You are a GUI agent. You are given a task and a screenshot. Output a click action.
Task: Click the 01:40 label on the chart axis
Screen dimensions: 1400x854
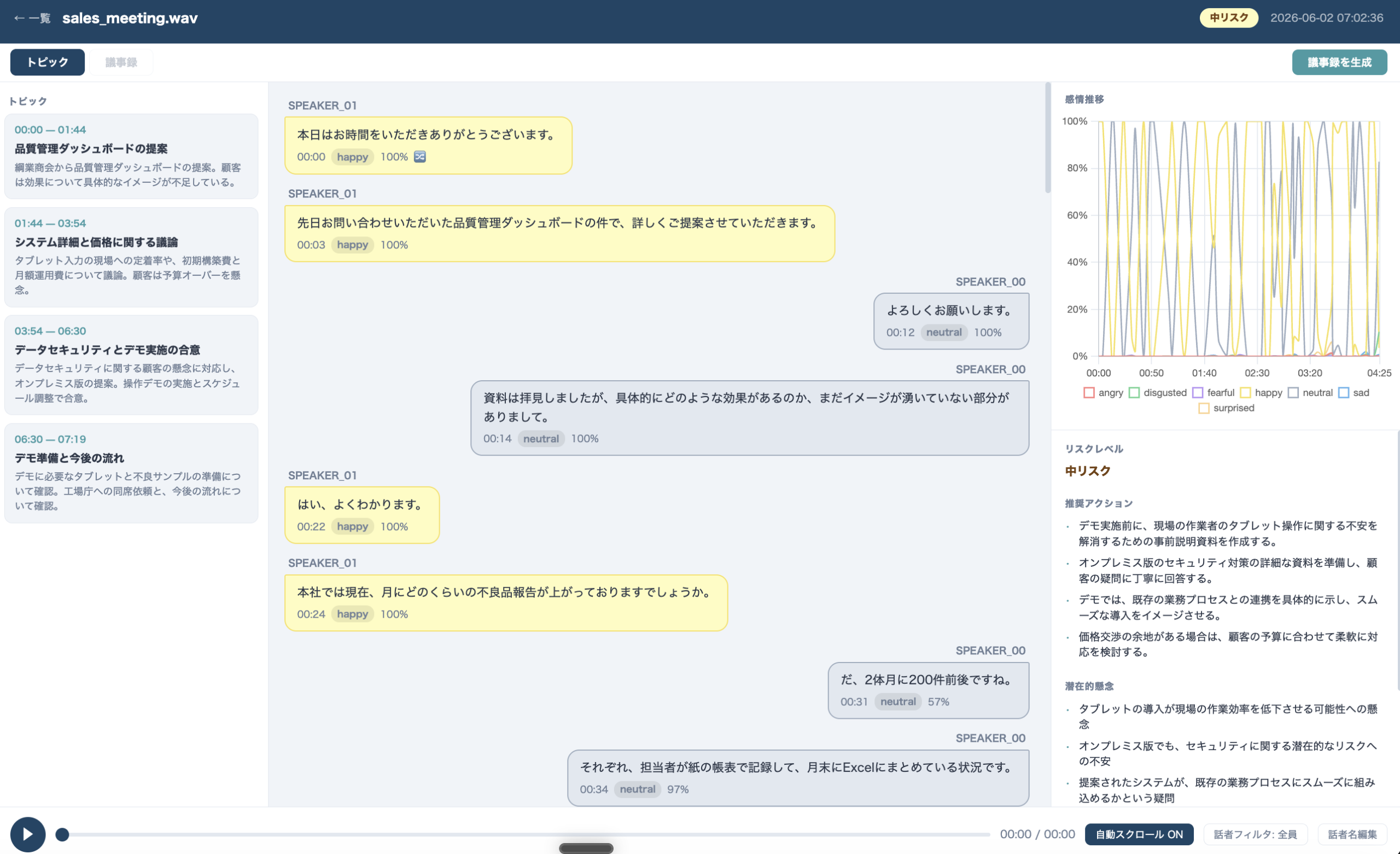(1204, 373)
